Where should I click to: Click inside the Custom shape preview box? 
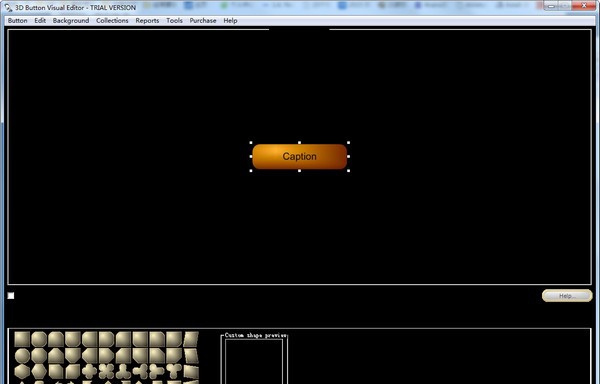254,361
